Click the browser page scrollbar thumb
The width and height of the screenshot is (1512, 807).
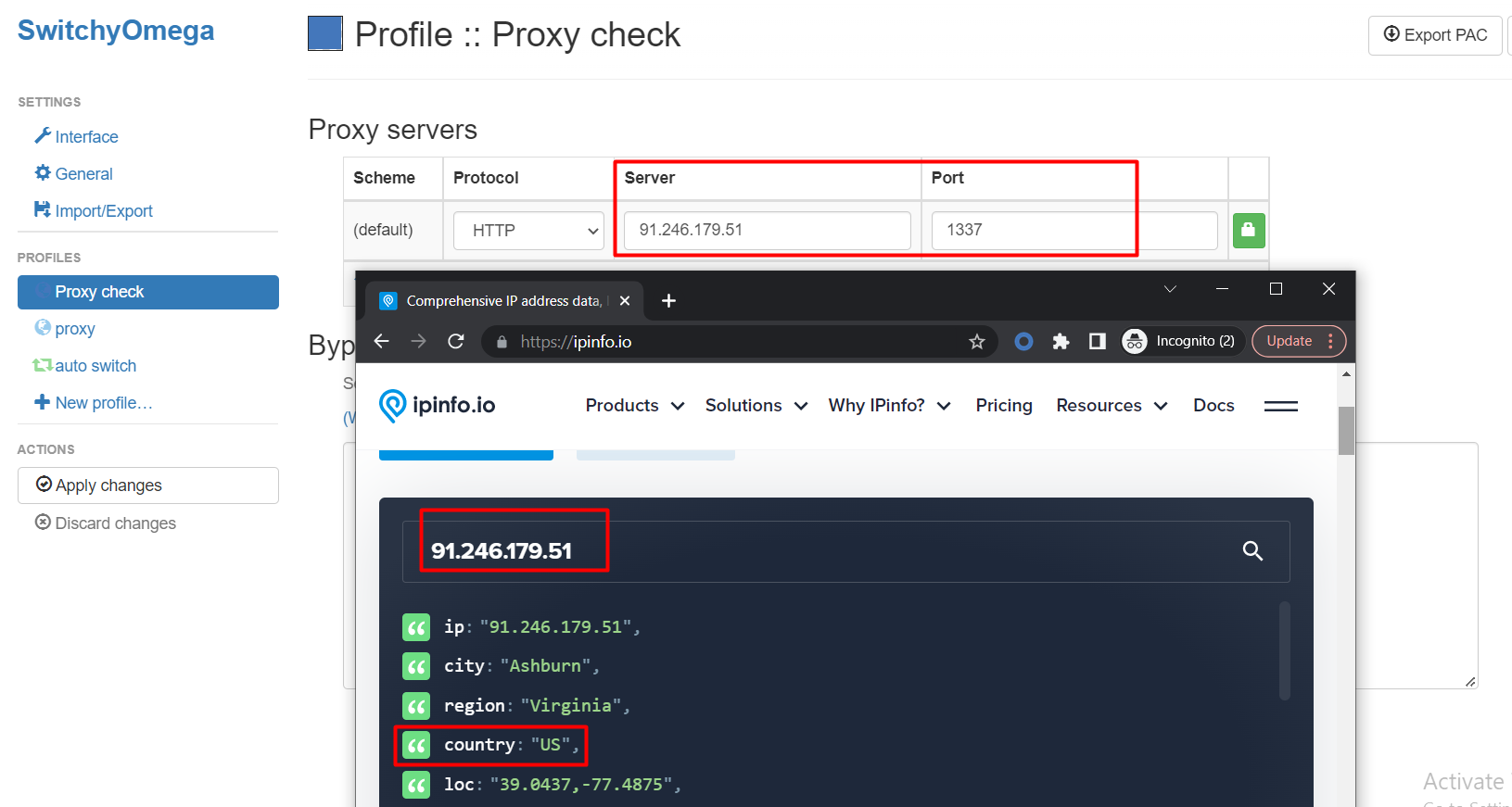point(1346,431)
